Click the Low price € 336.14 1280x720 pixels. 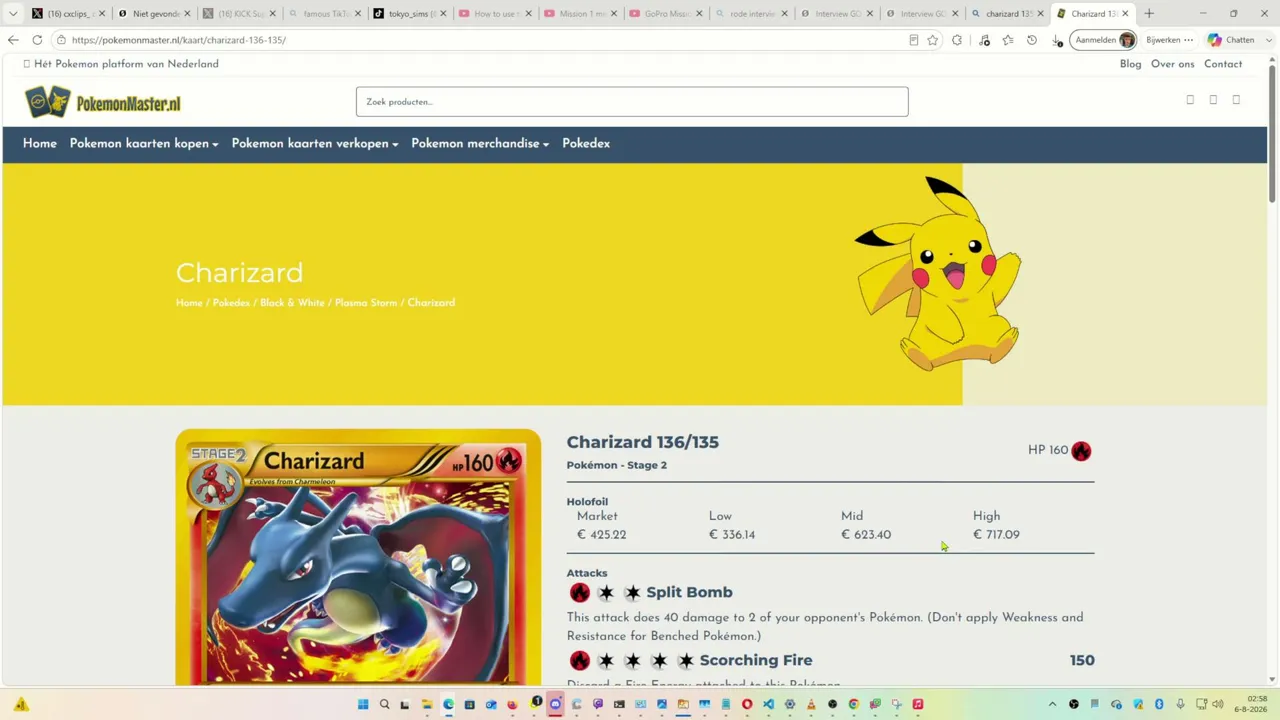point(732,535)
